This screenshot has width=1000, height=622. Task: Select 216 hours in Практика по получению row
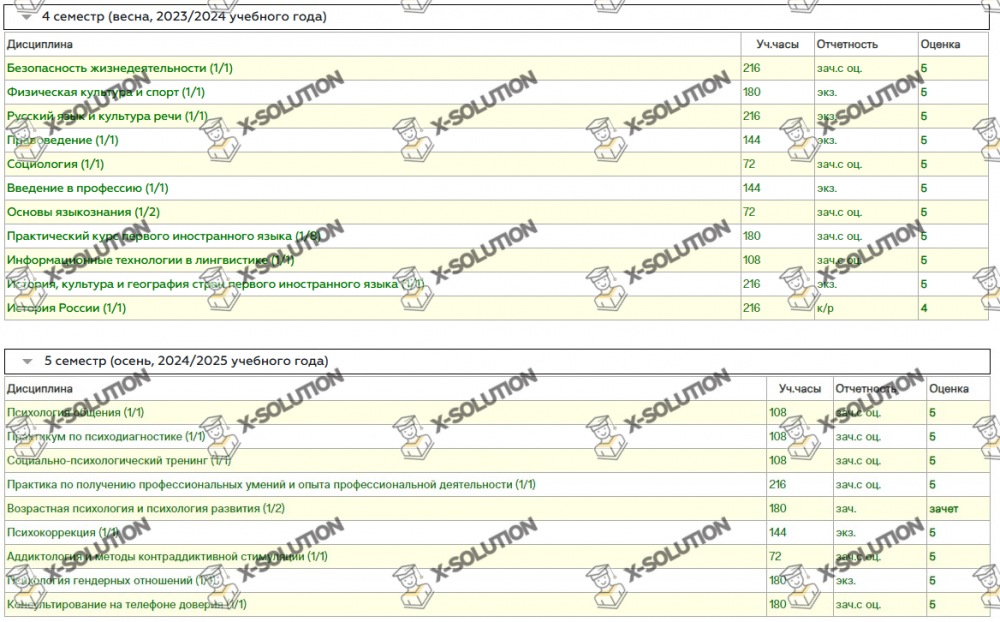click(x=777, y=485)
